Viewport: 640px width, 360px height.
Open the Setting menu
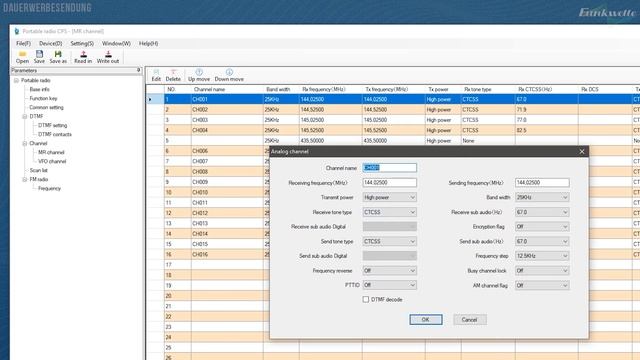(x=82, y=43)
